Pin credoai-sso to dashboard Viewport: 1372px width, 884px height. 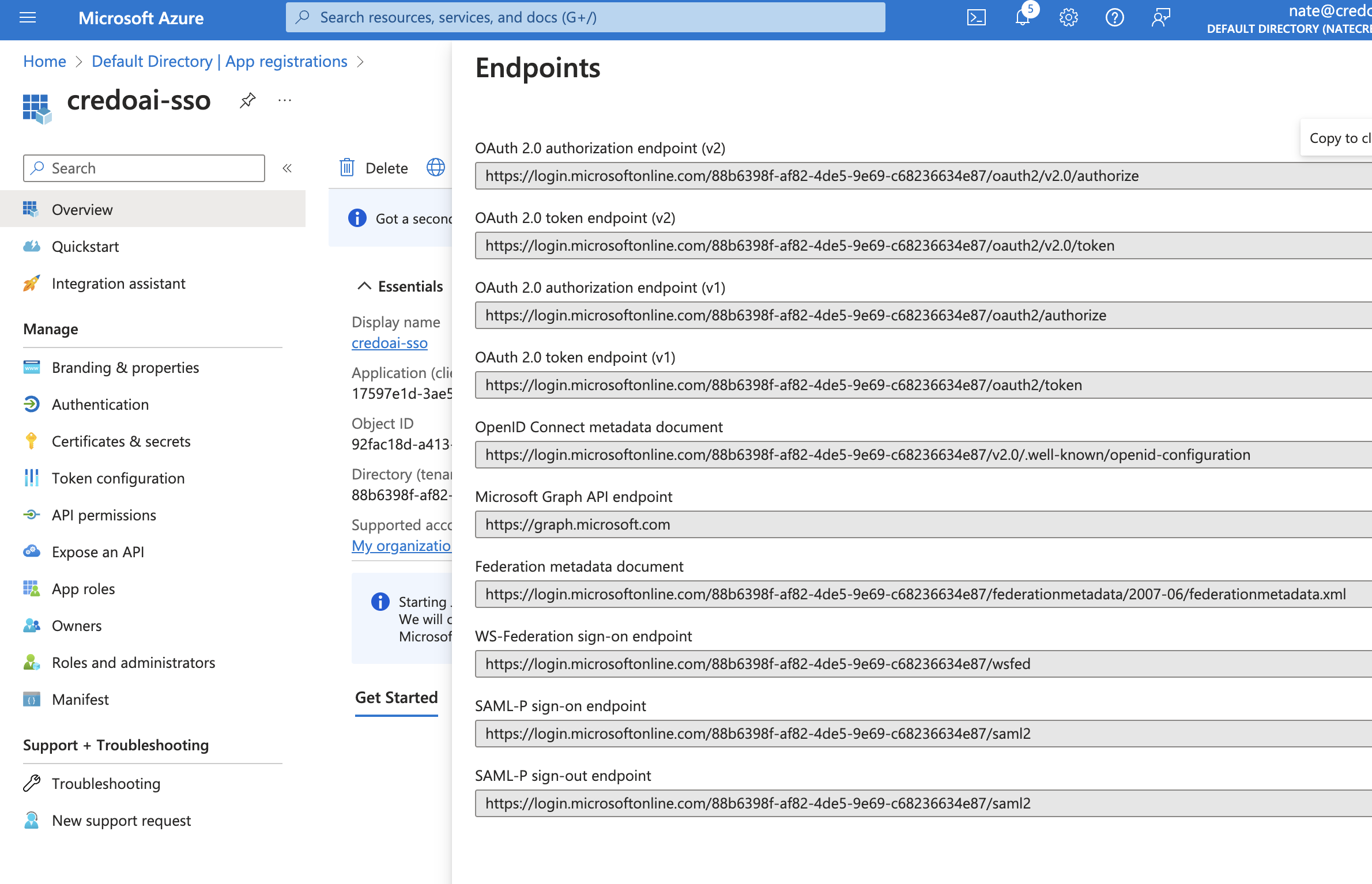247,100
